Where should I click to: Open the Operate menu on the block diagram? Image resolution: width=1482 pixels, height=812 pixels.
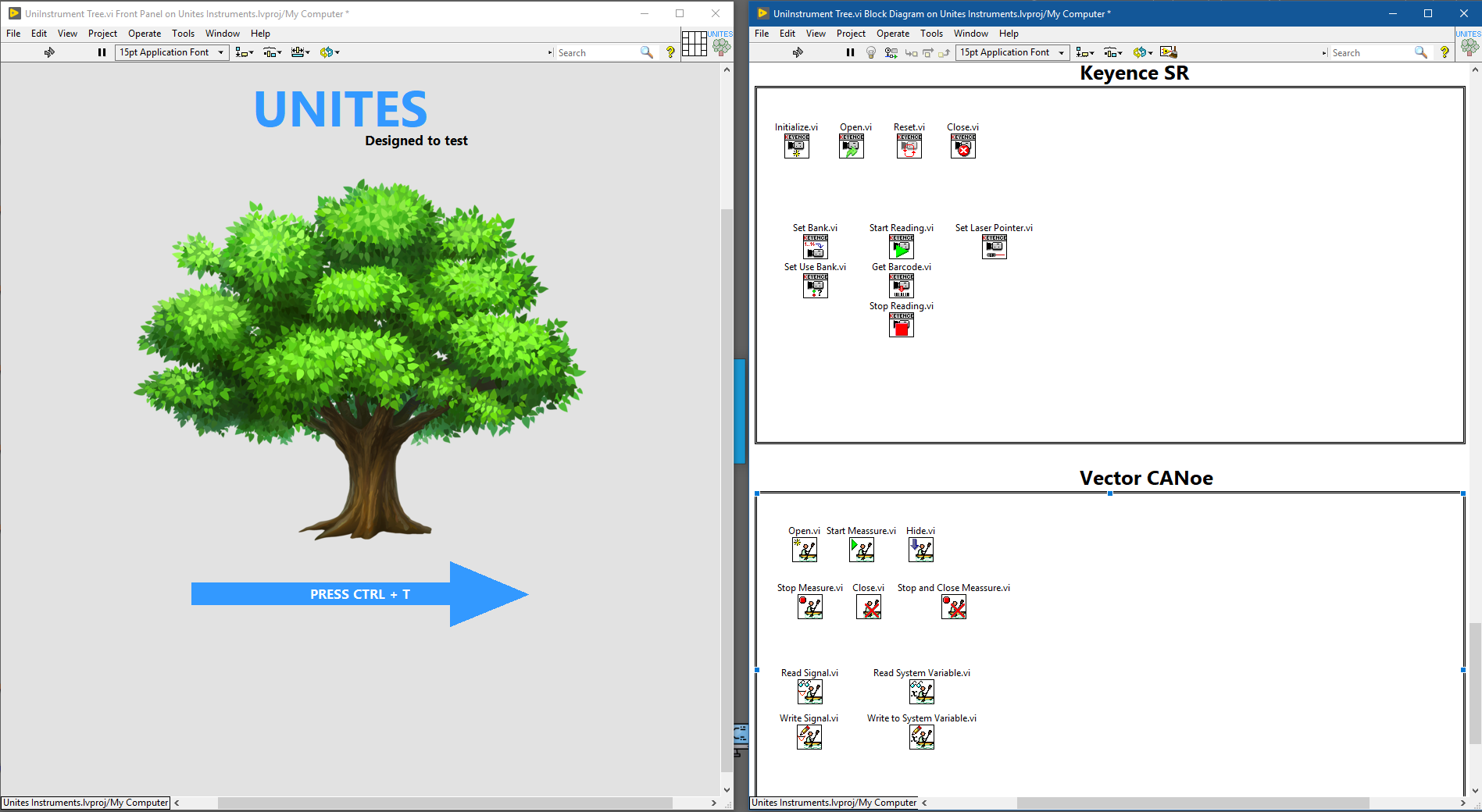pyautogui.click(x=892, y=33)
